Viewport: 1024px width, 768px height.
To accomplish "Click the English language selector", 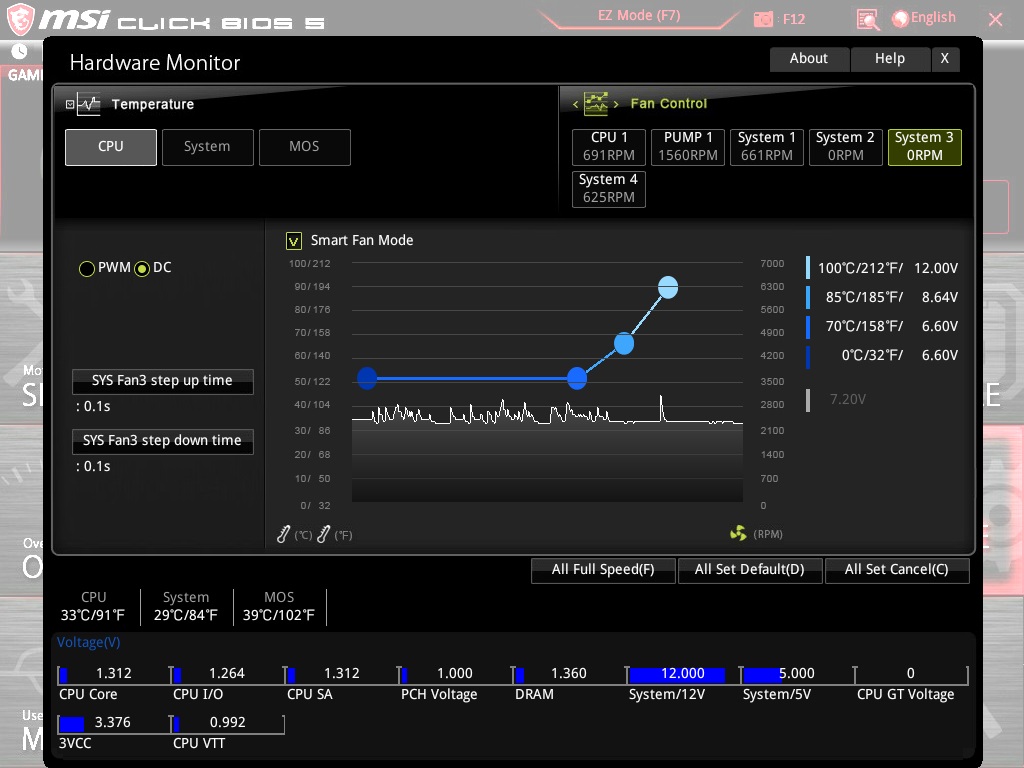I will click(933, 18).
